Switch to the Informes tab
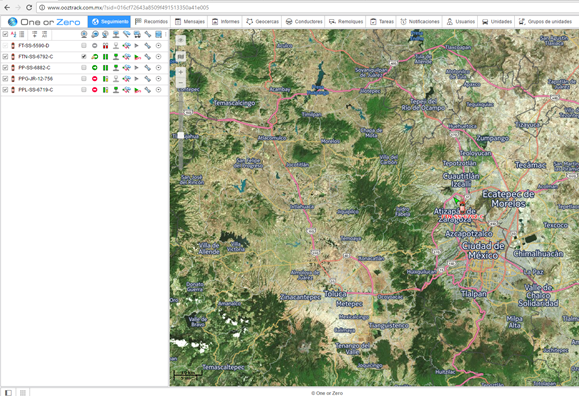This screenshot has height=396, width=579. click(226, 21)
